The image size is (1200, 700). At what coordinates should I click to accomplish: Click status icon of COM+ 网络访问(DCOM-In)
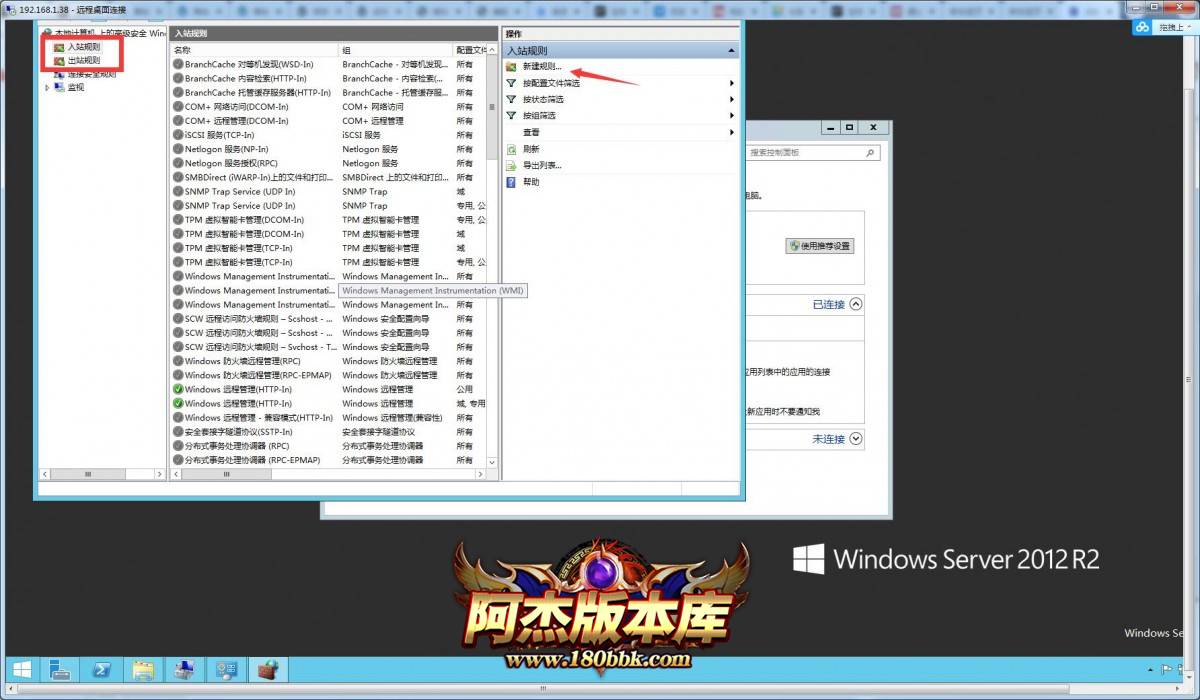click(178, 106)
